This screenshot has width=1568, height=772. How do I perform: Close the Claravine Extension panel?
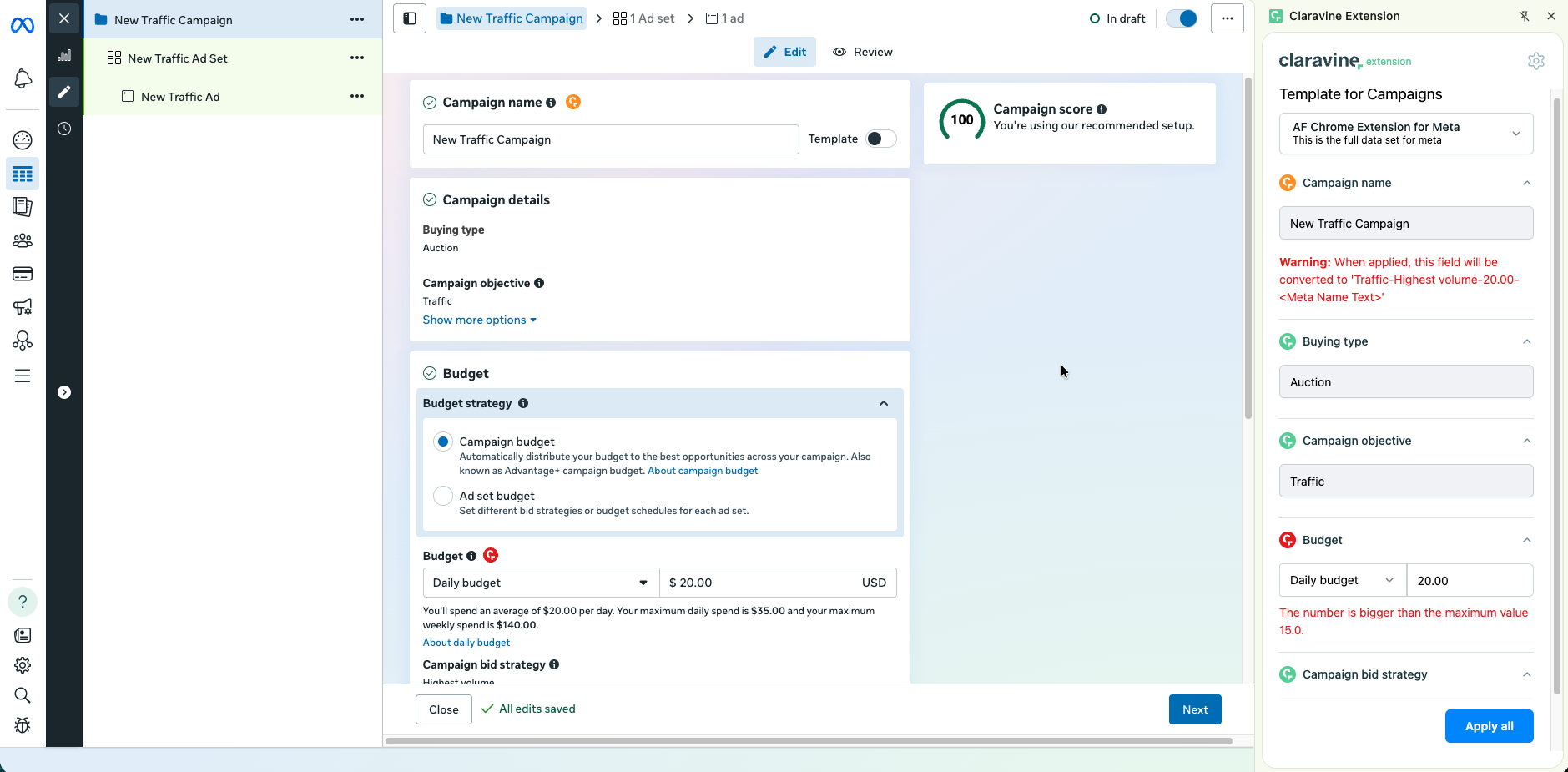pos(1551,16)
